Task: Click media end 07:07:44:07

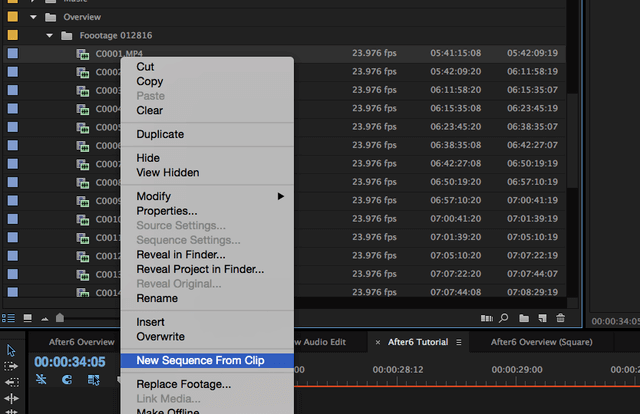Action: click(532, 274)
